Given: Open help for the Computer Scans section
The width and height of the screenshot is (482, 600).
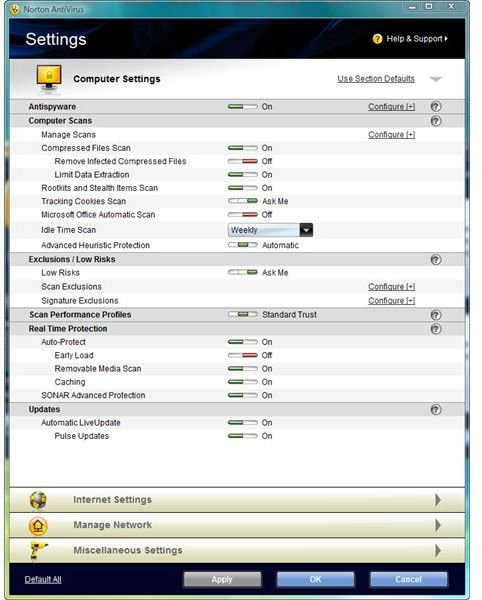Looking at the screenshot, I should (436, 121).
